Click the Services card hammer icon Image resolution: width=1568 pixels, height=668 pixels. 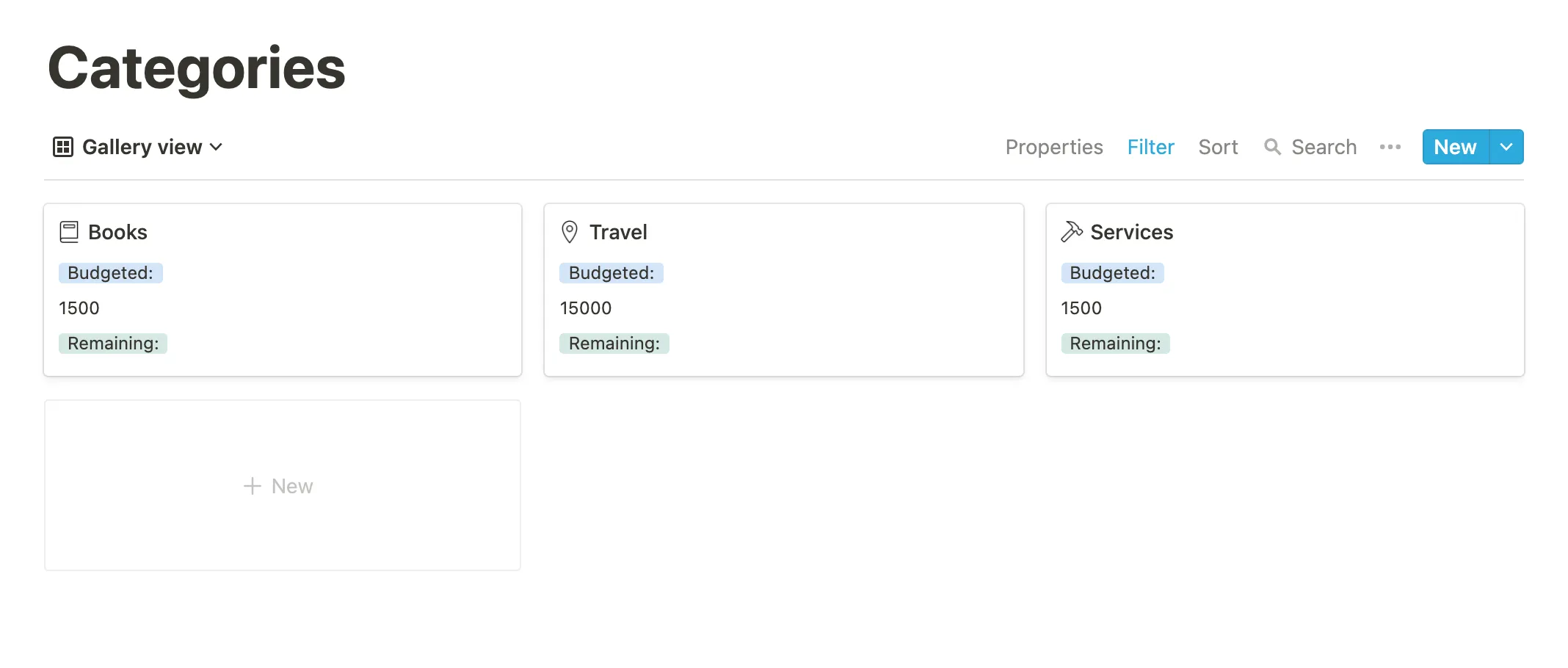[x=1072, y=232]
